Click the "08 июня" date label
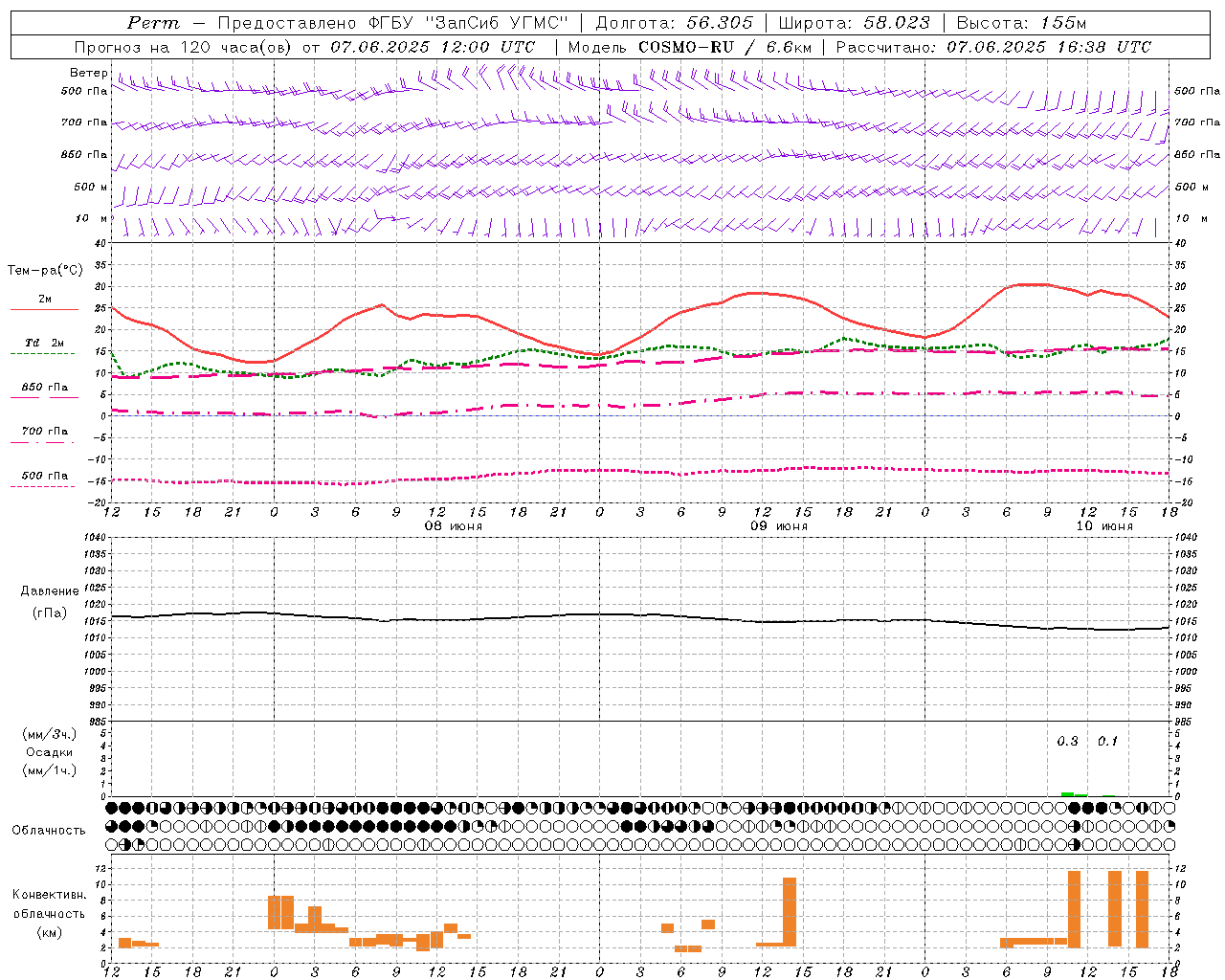Screen dimensions: 1225x980 coord(455,526)
